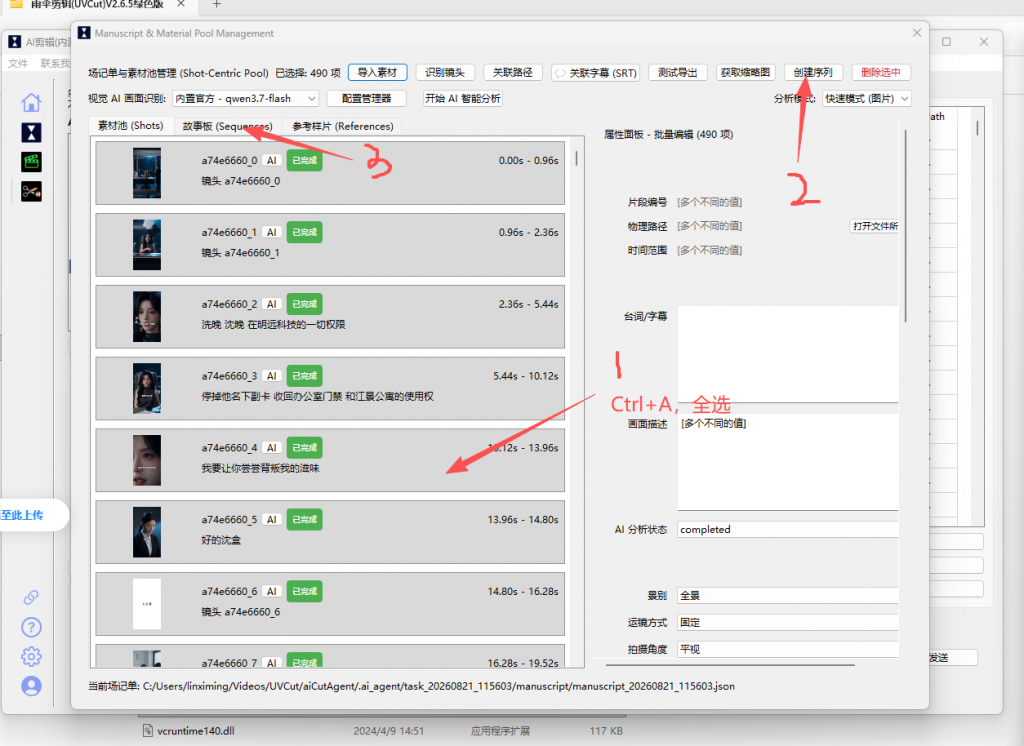The height and width of the screenshot is (746, 1024).
Task: Expand the 分析模式 快速模式 dropdown
Action: tap(866, 99)
